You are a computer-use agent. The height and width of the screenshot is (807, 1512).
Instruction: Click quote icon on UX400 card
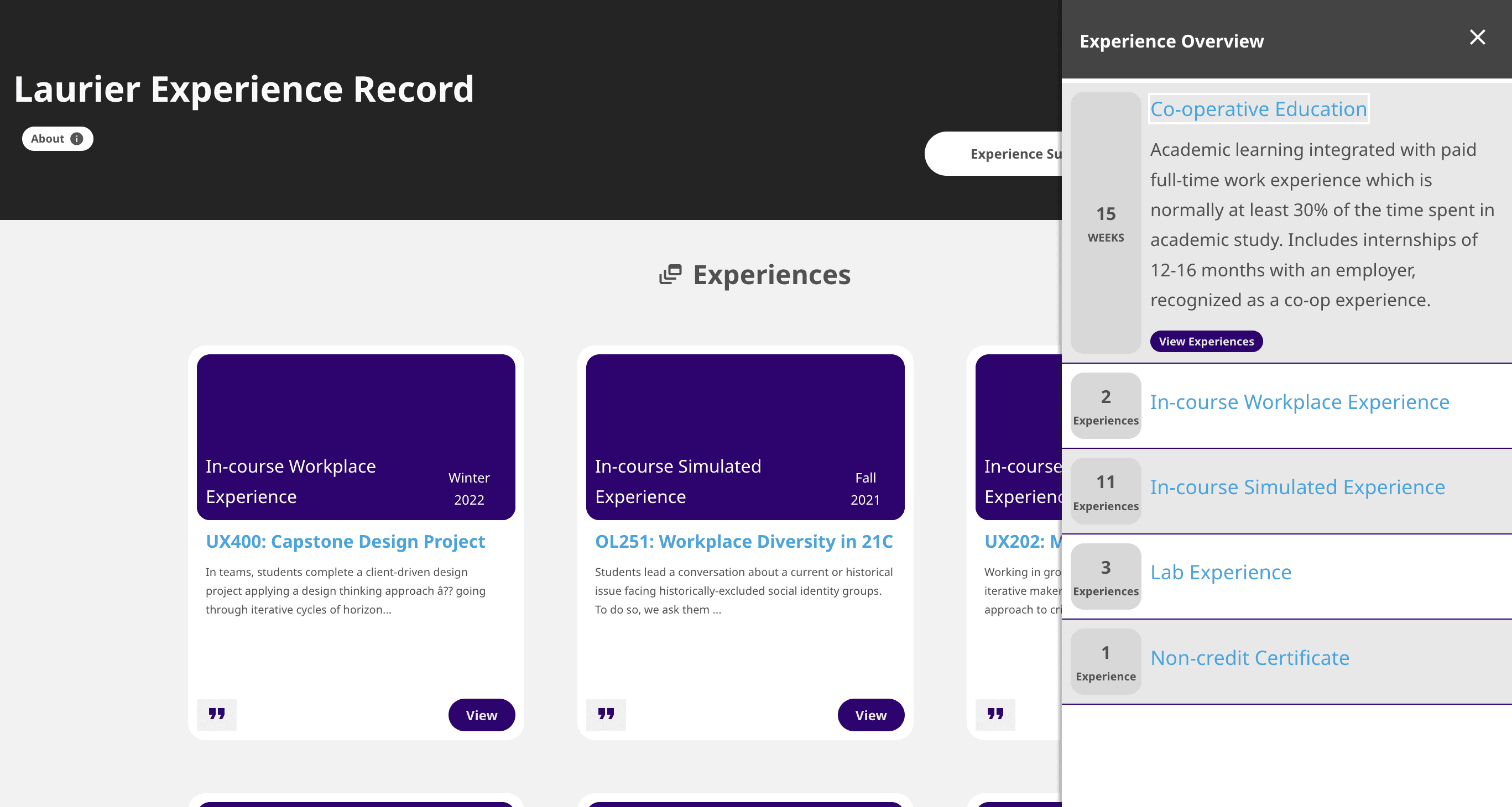(x=217, y=714)
